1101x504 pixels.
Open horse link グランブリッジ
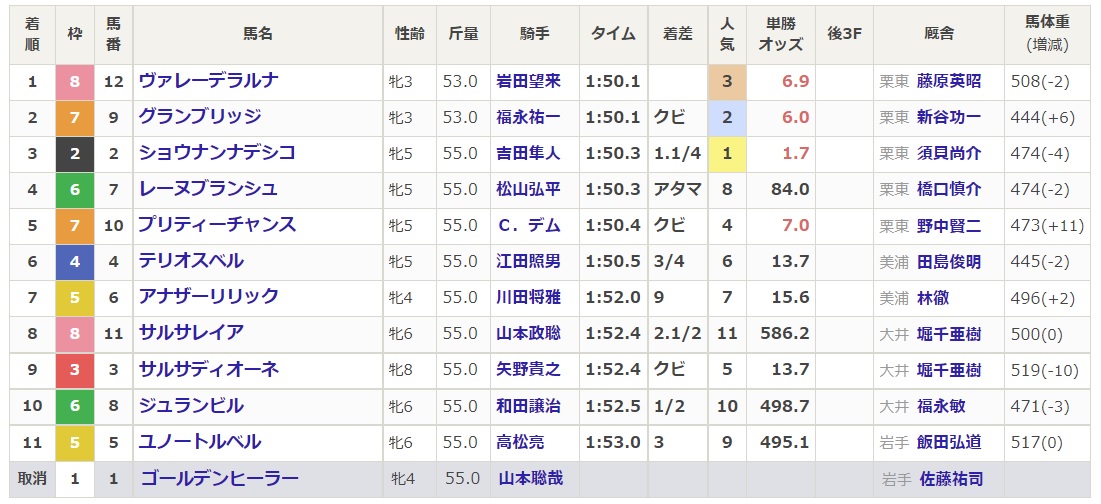coord(200,117)
